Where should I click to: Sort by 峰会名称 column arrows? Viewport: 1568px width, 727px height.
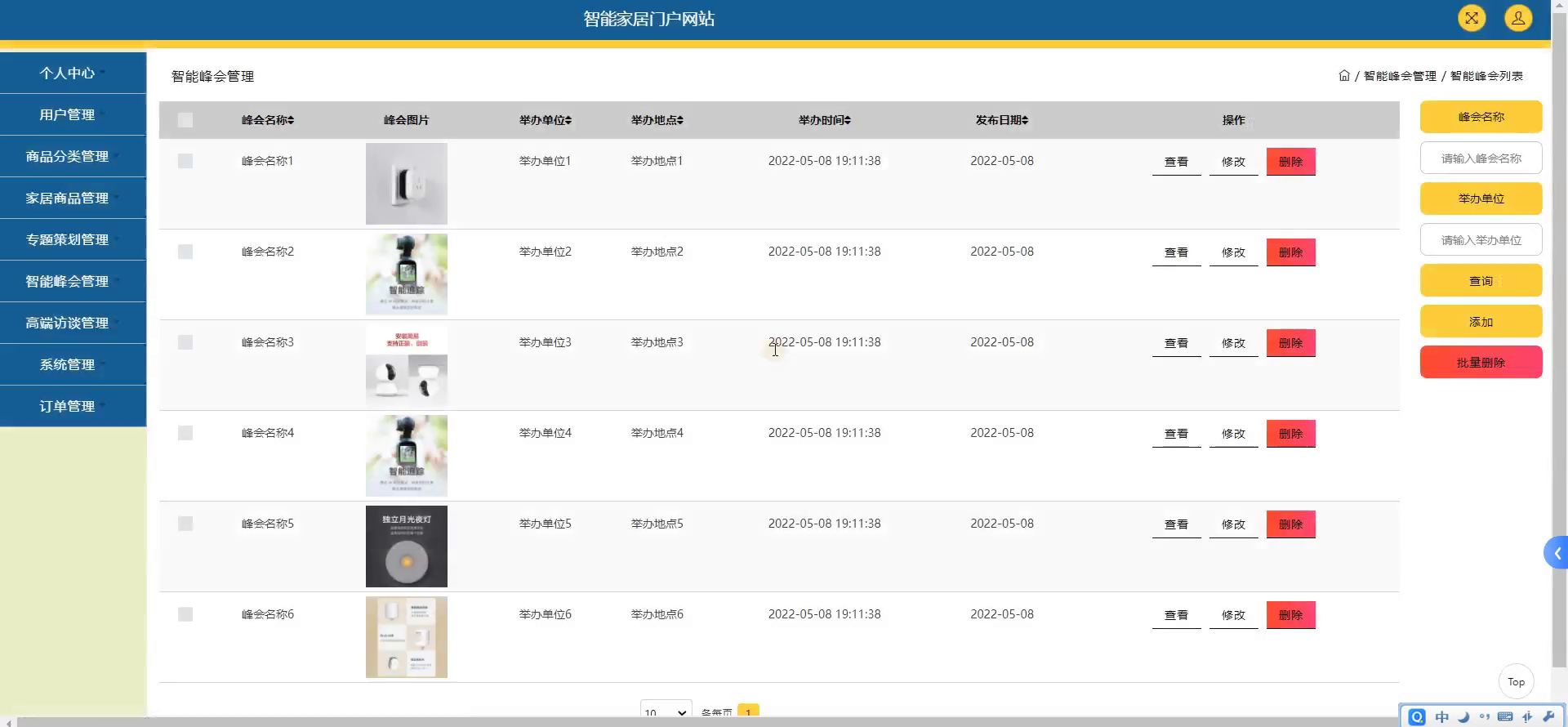291,120
